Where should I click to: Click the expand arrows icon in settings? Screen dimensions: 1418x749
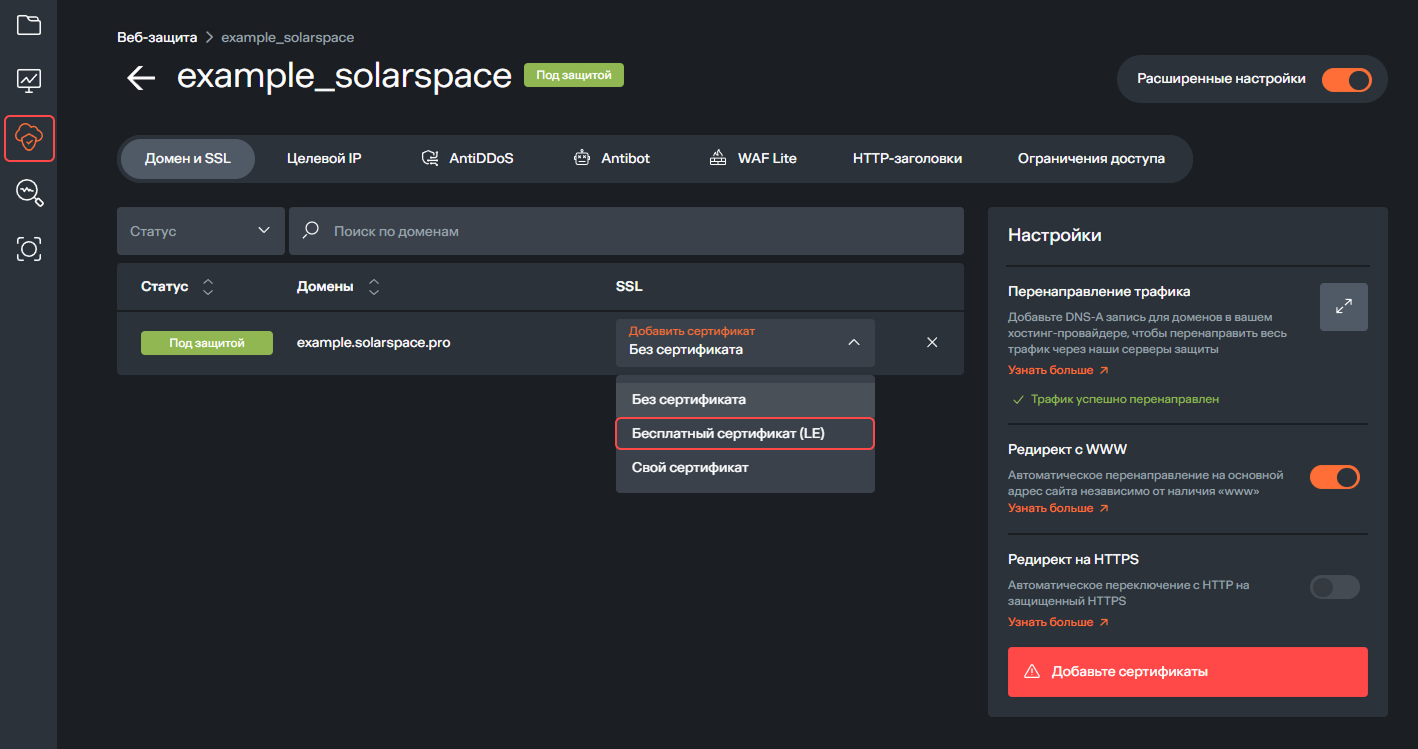1343,307
